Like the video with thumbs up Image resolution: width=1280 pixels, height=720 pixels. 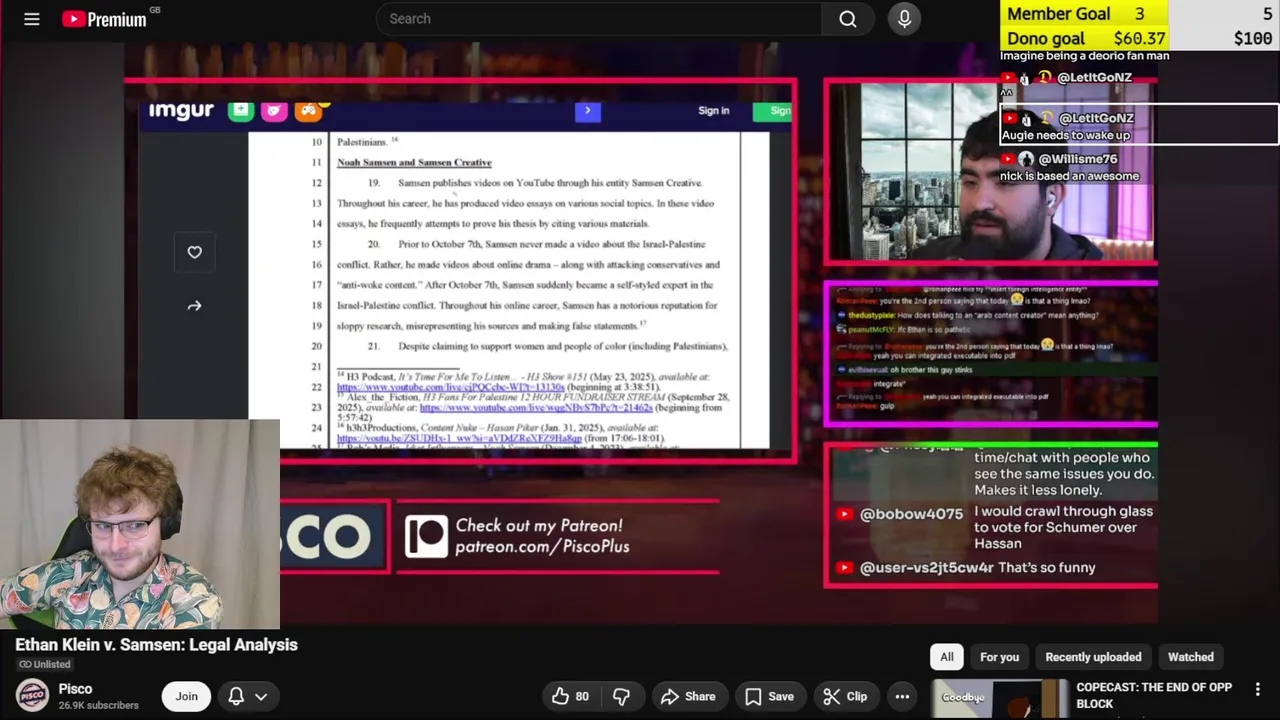(570, 696)
